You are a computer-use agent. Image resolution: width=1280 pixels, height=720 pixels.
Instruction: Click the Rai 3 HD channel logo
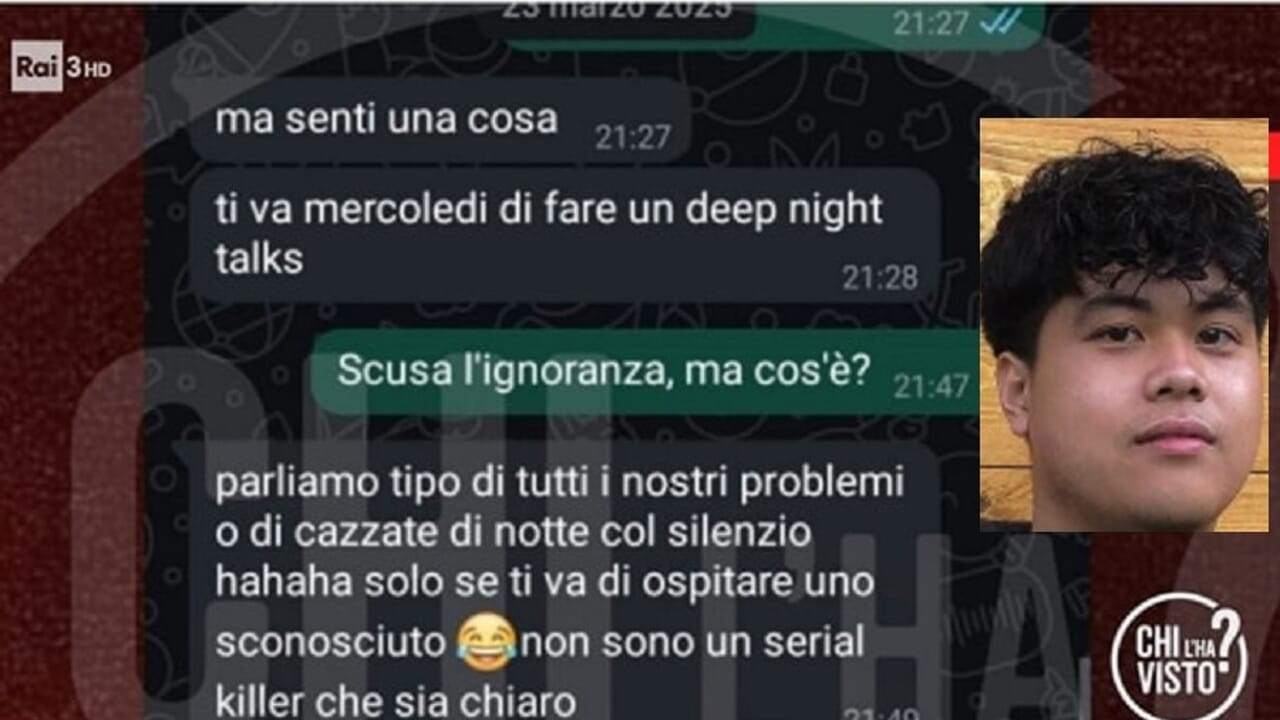point(61,68)
